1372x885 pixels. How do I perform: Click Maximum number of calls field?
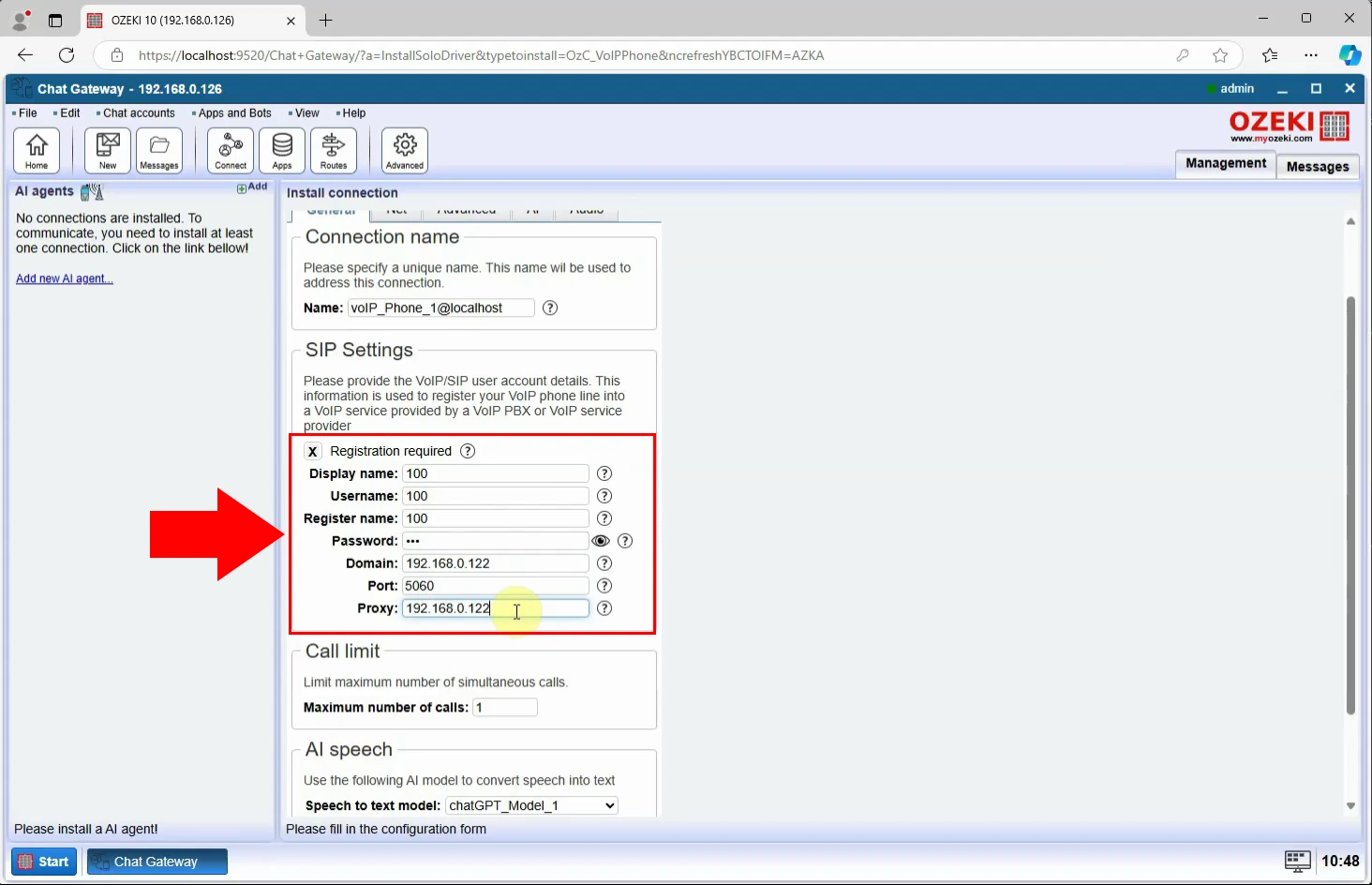(x=505, y=707)
